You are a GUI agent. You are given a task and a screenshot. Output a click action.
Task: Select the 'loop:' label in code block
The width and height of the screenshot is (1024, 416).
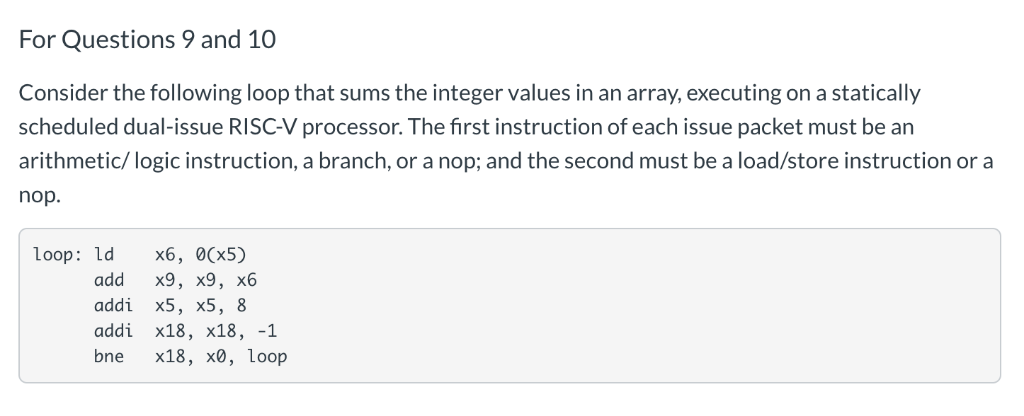pyautogui.click(x=58, y=255)
